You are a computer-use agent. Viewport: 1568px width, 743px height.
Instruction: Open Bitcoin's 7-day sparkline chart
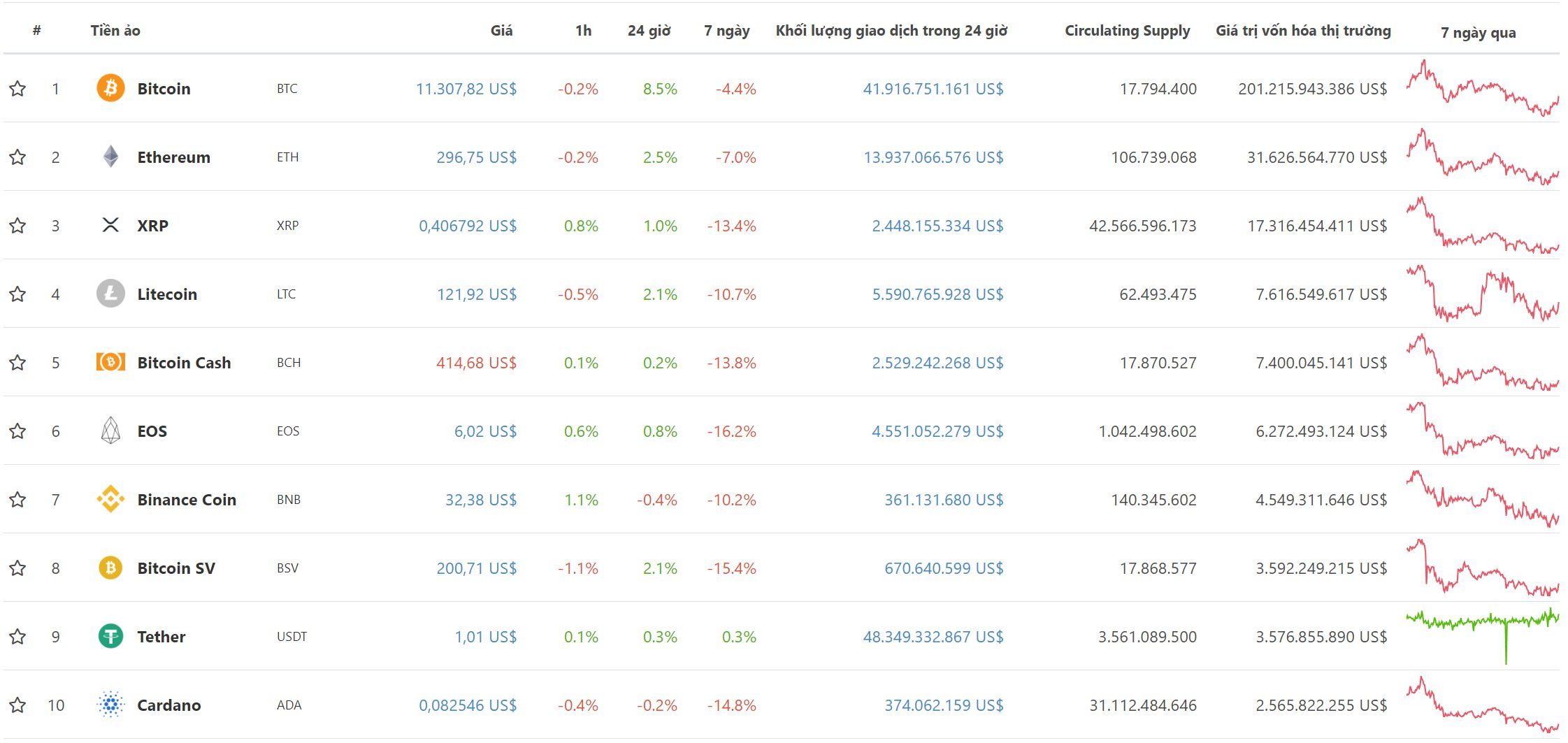[1482, 88]
